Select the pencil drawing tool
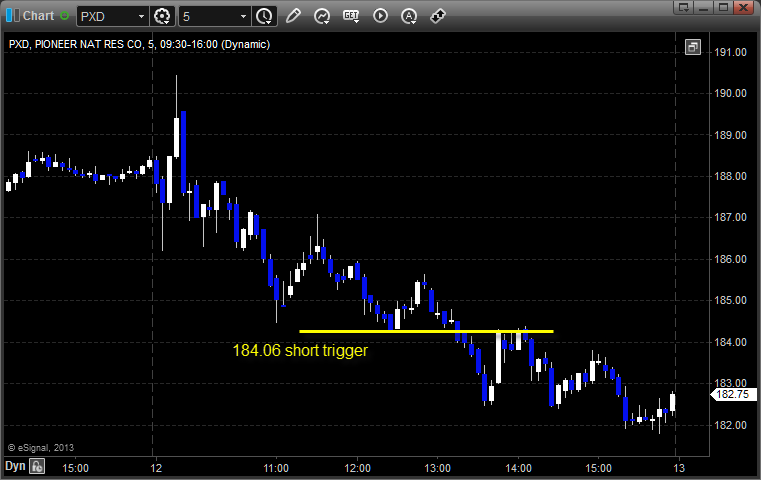 coord(293,16)
